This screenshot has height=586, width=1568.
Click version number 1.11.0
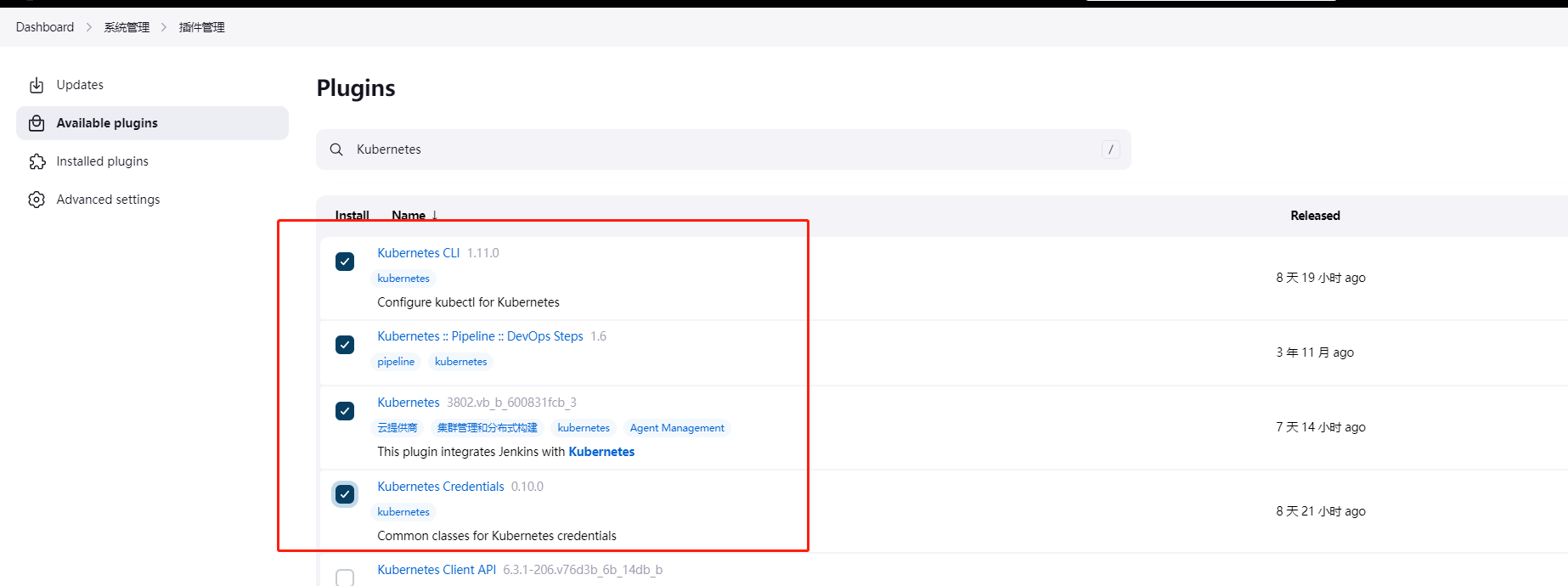tap(483, 253)
